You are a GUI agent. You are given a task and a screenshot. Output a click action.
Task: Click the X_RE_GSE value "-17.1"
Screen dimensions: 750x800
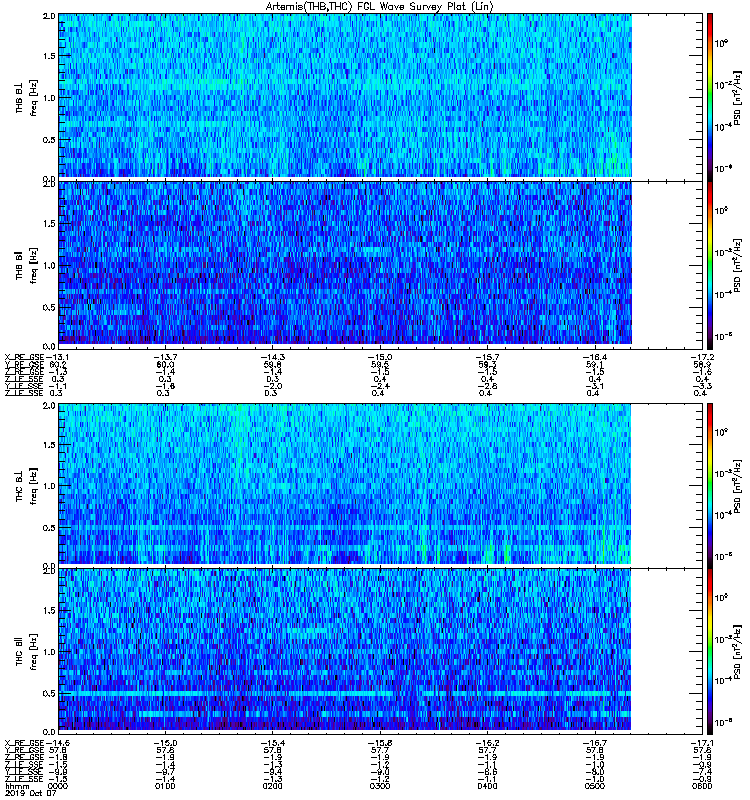tap(702, 743)
